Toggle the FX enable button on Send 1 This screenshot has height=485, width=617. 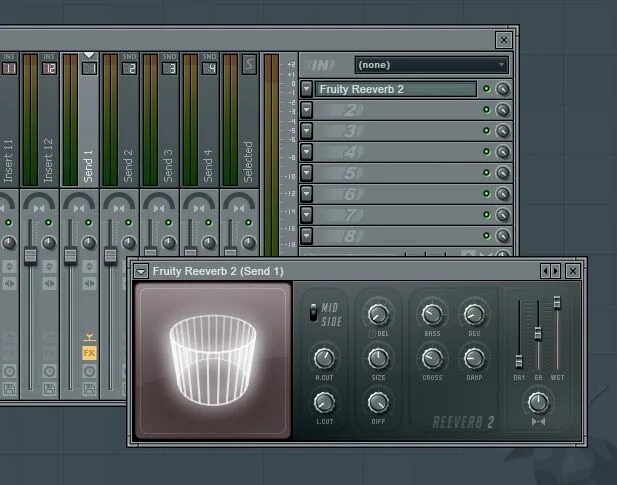point(89,353)
